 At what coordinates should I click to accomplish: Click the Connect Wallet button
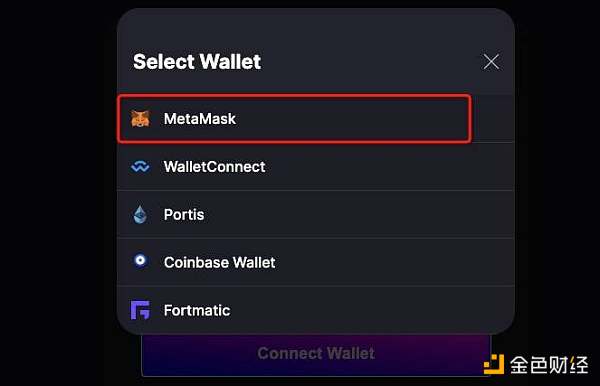pyautogui.click(x=316, y=354)
